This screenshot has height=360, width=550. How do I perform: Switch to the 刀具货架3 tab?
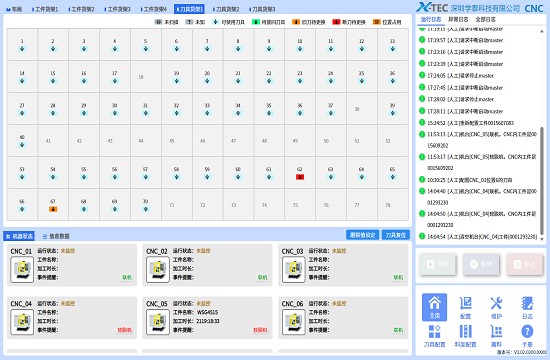pos(262,9)
